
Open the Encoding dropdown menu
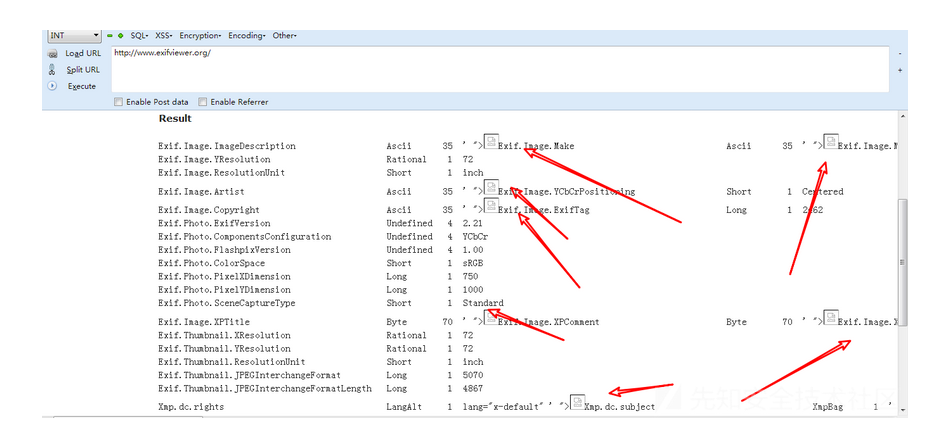247,36
